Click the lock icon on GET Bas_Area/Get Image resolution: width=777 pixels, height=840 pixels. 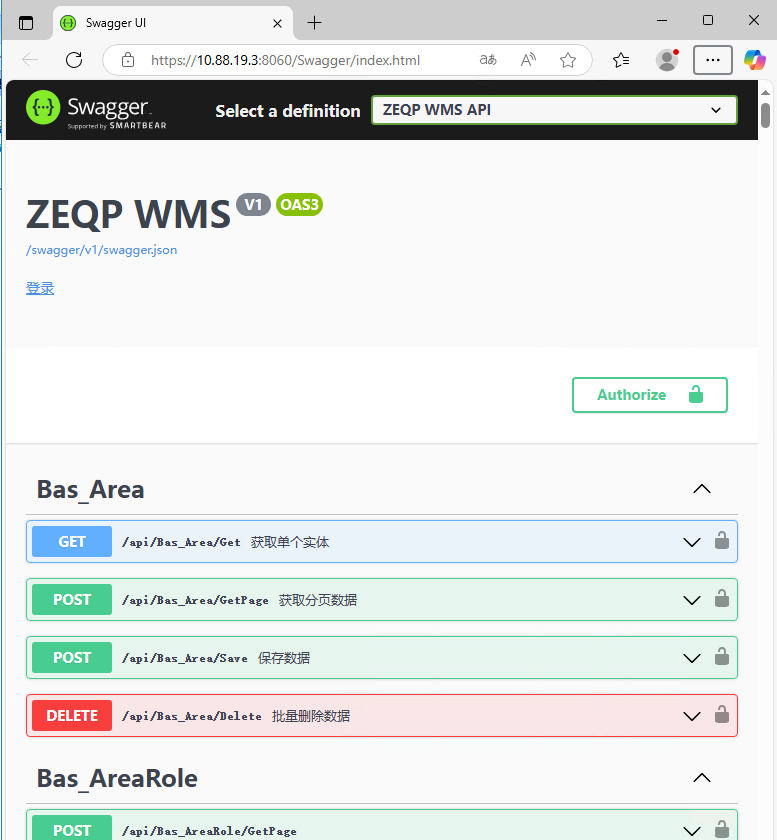721,541
